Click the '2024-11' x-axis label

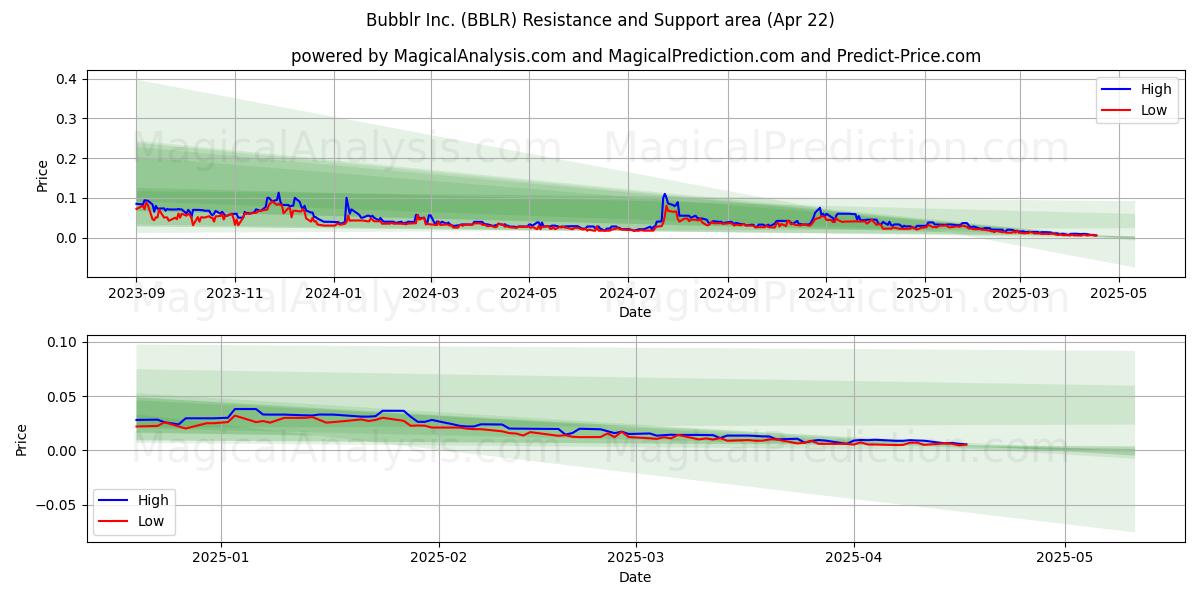tap(826, 294)
